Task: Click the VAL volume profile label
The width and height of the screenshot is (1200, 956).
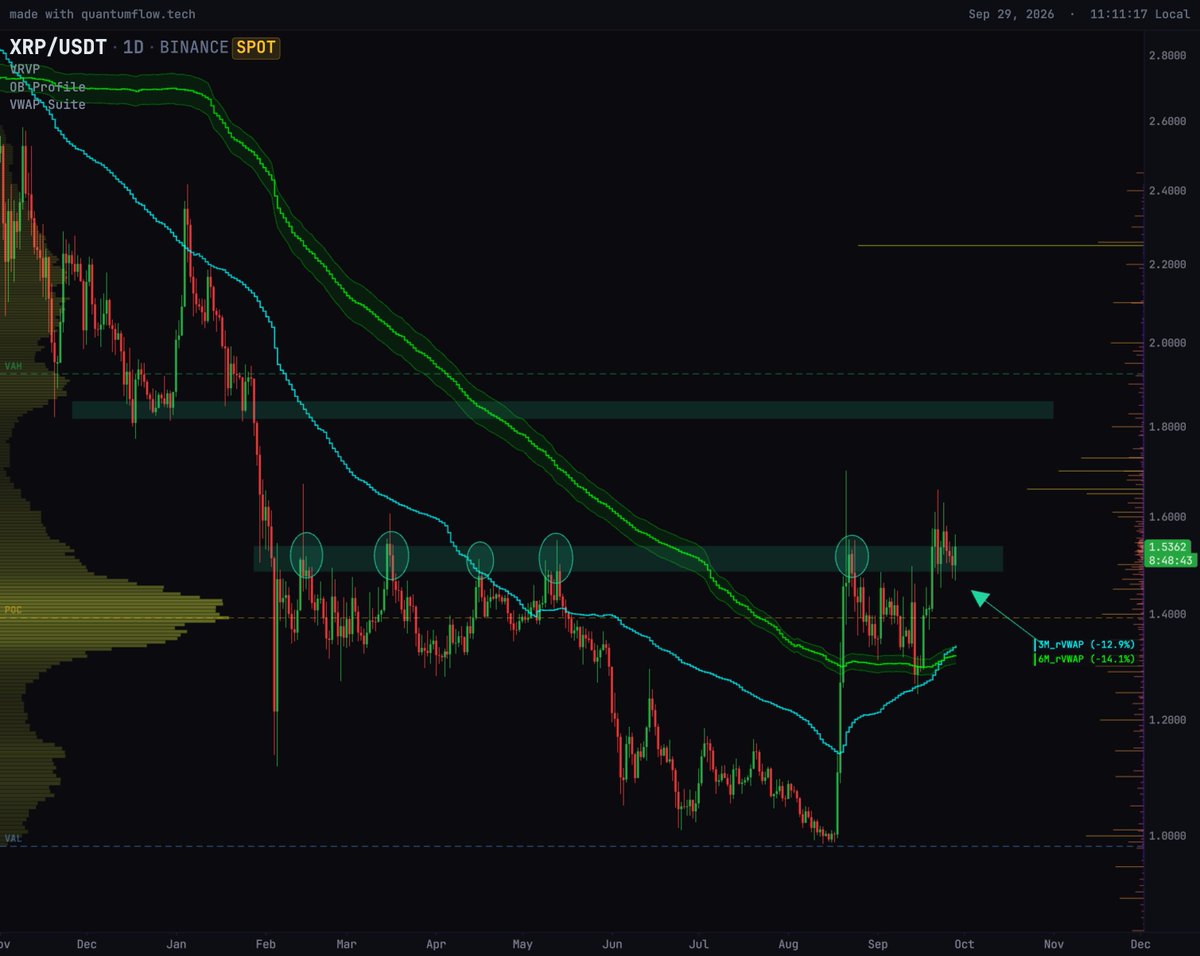Action: pyautogui.click(x=12, y=838)
